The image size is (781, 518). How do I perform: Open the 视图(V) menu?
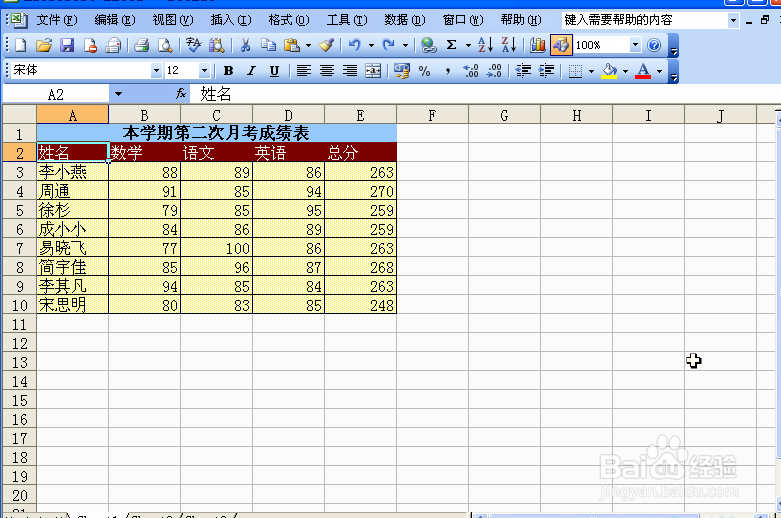click(x=173, y=20)
